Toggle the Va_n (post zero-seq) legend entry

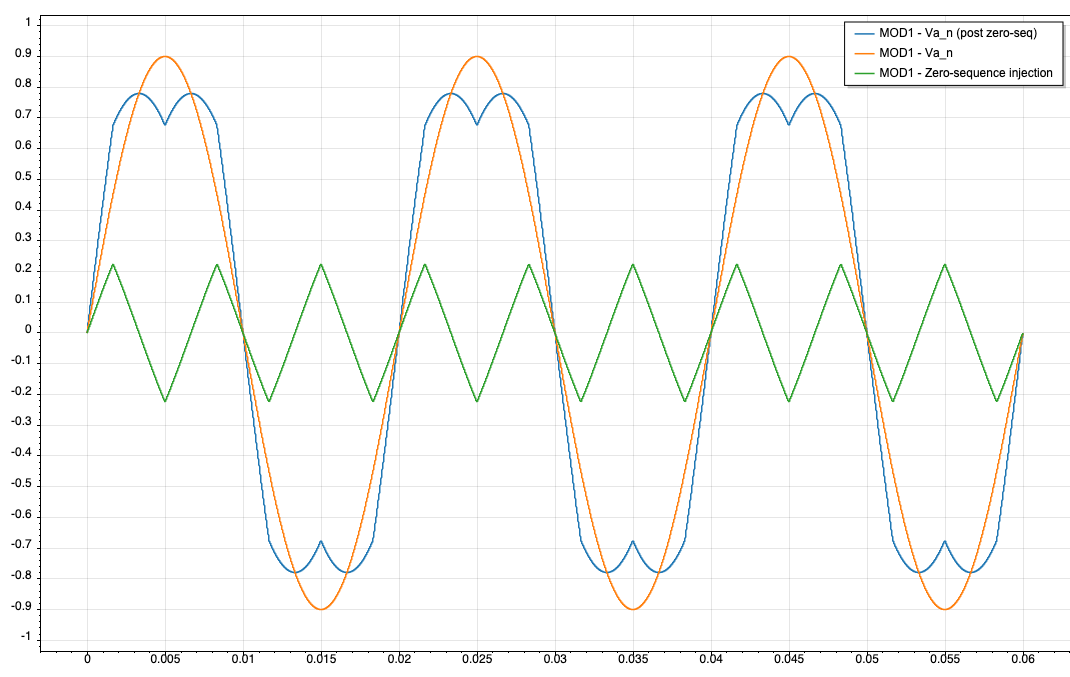coord(955,31)
